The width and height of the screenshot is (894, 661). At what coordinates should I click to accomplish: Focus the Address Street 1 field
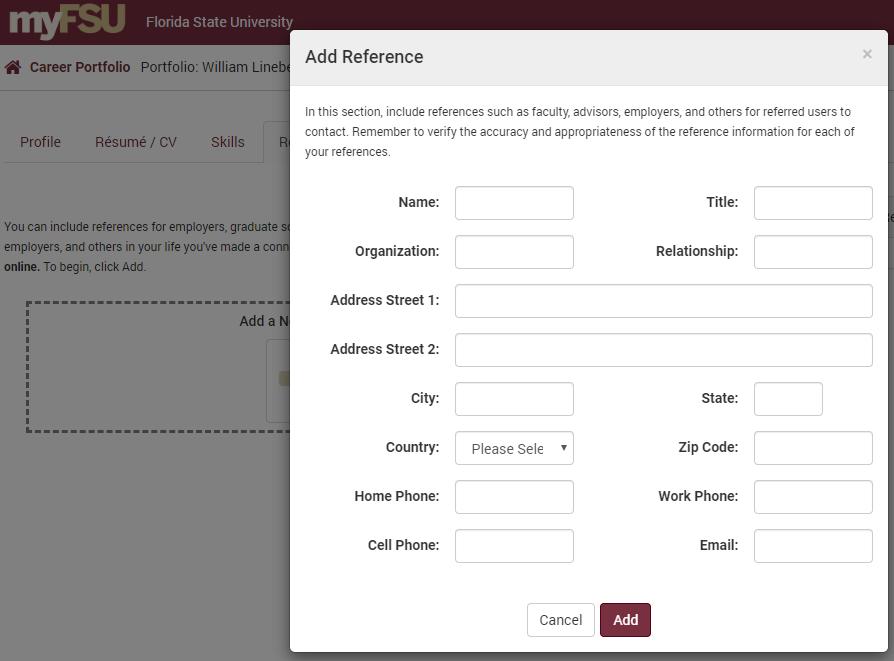pos(663,301)
